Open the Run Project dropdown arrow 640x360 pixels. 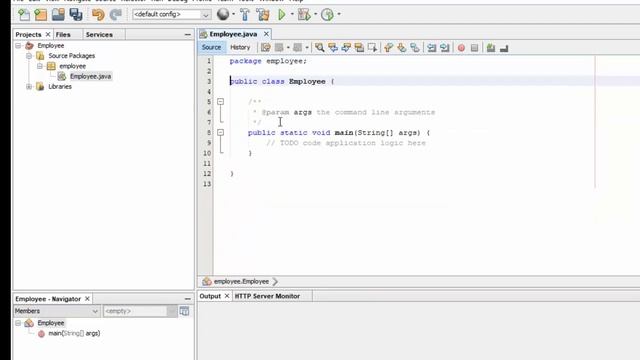click(x=292, y=14)
